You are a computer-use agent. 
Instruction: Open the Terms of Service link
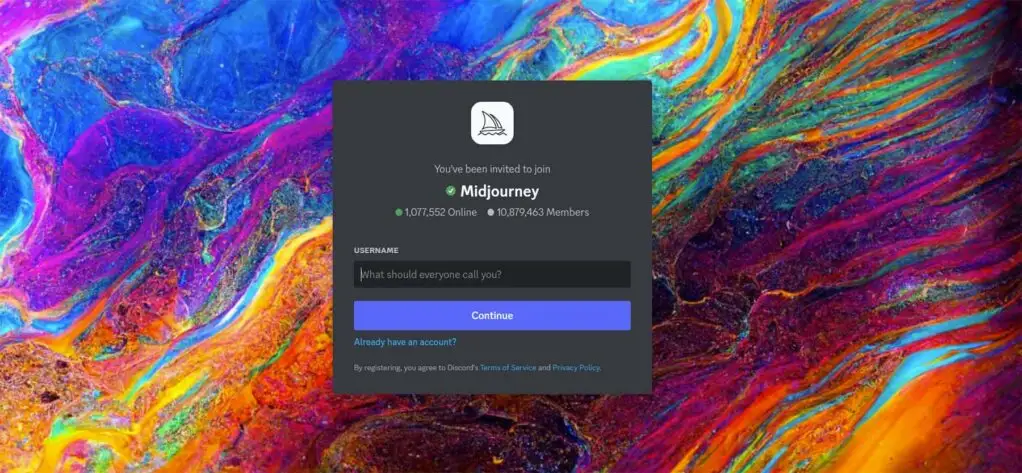pyautogui.click(x=508, y=368)
